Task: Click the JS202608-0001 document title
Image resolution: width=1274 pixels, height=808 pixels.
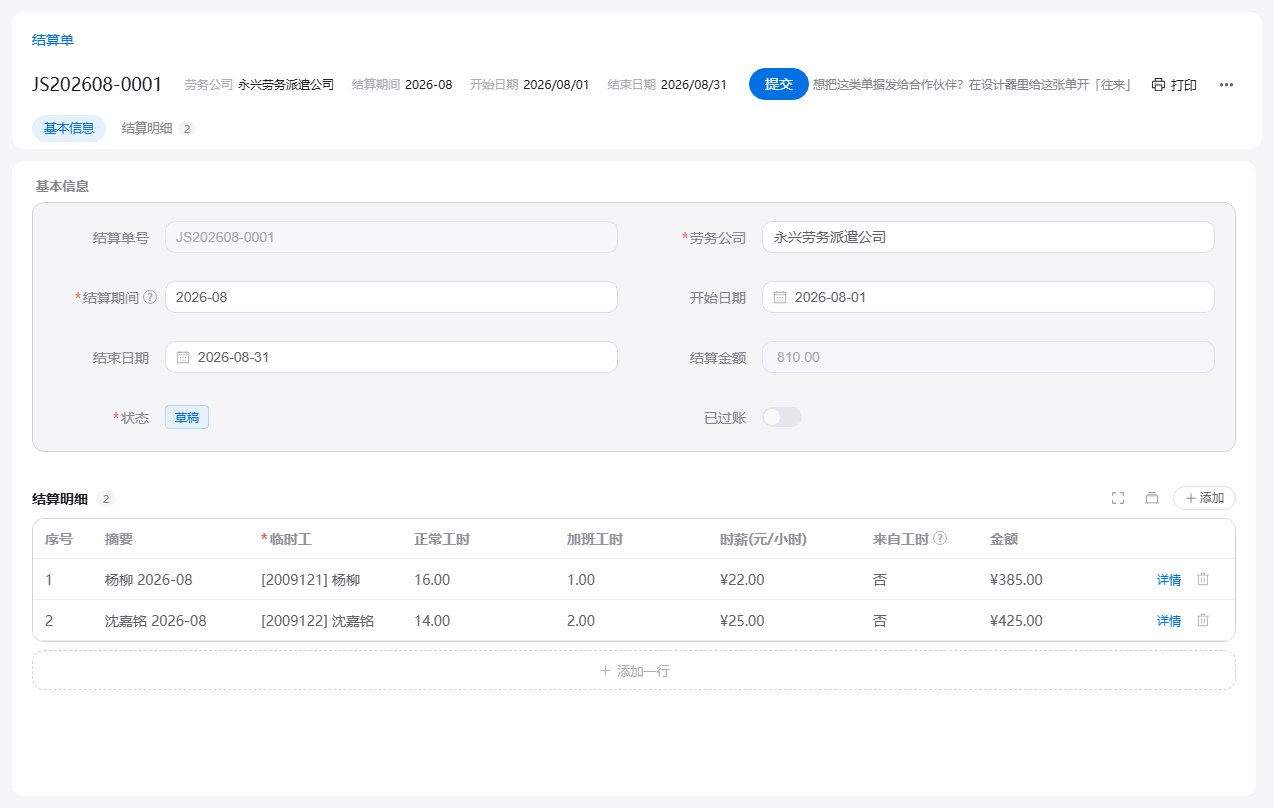Action: 97,85
